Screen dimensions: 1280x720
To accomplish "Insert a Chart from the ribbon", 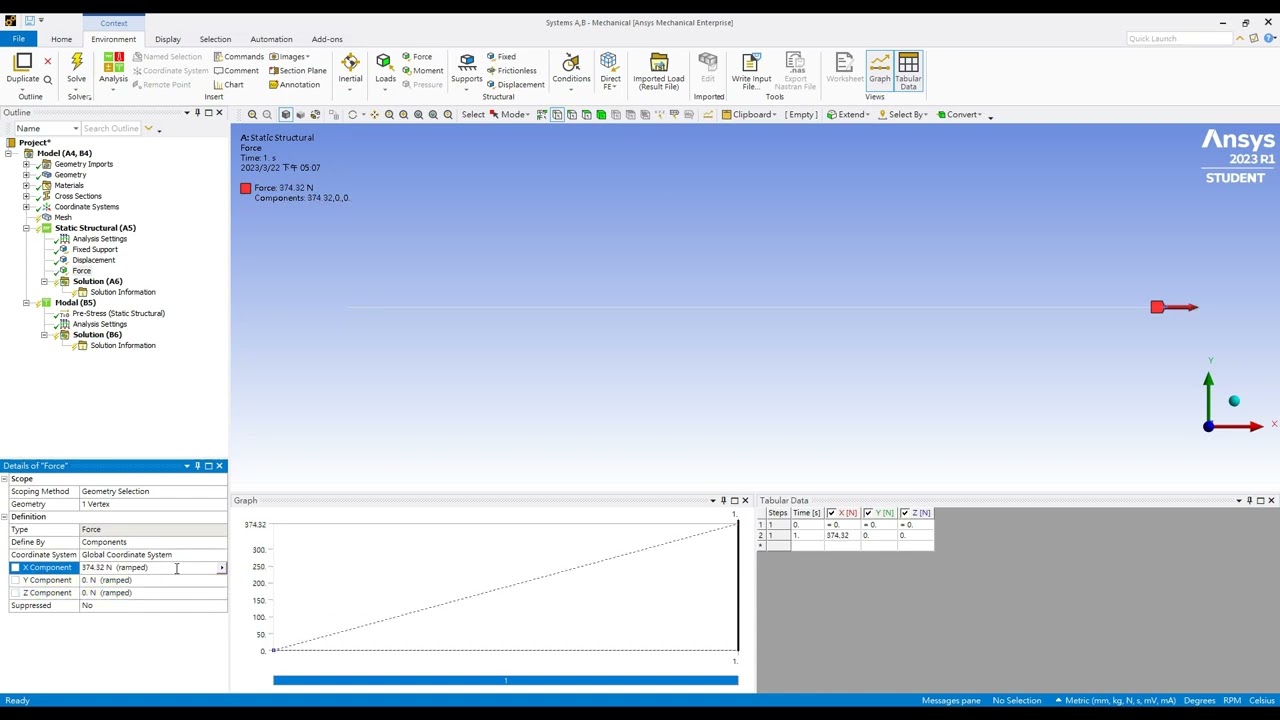I will coord(229,85).
